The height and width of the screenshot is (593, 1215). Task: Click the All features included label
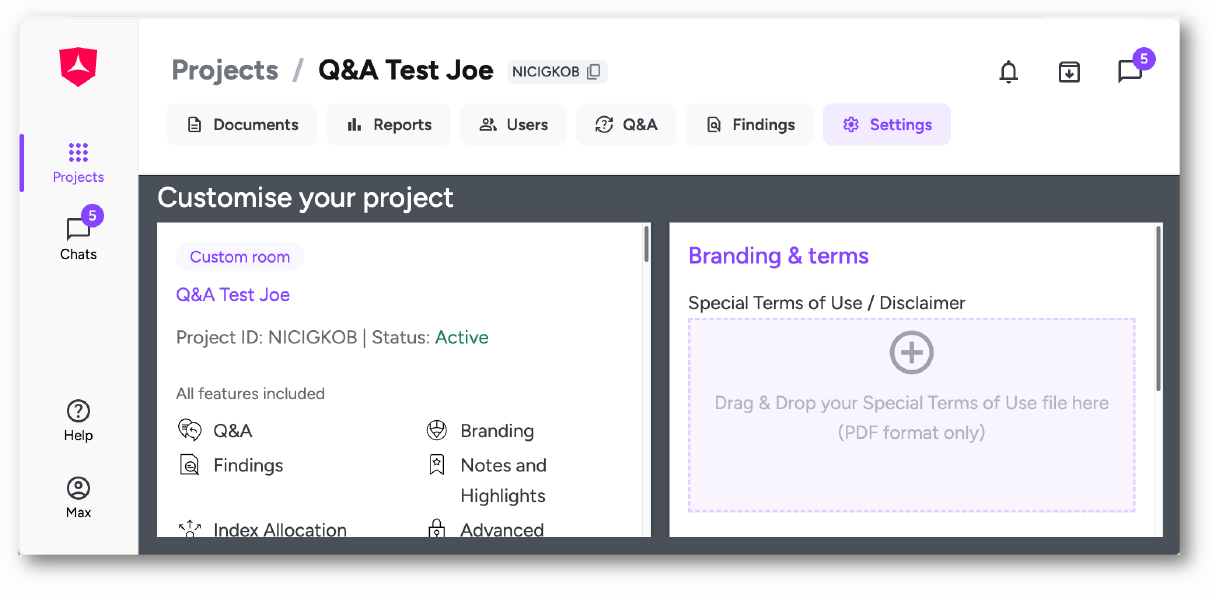coord(250,394)
